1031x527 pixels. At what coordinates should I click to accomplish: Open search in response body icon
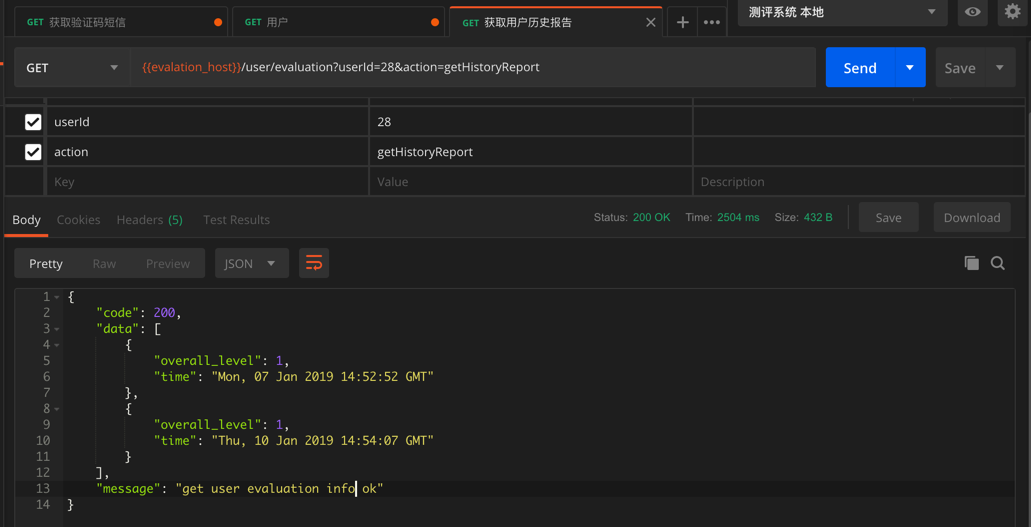coord(998,263)
